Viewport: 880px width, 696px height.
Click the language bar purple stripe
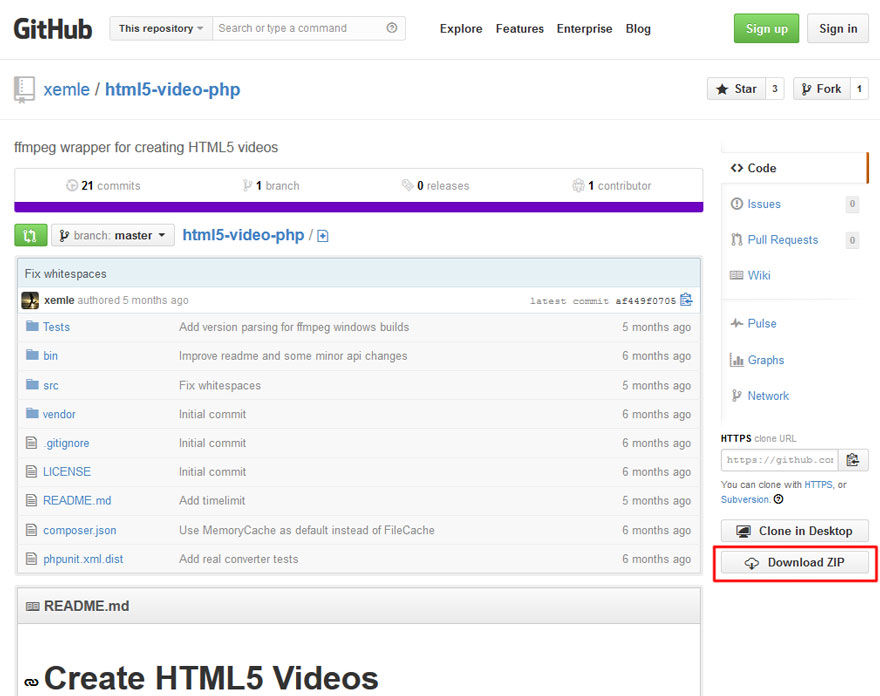359,207
